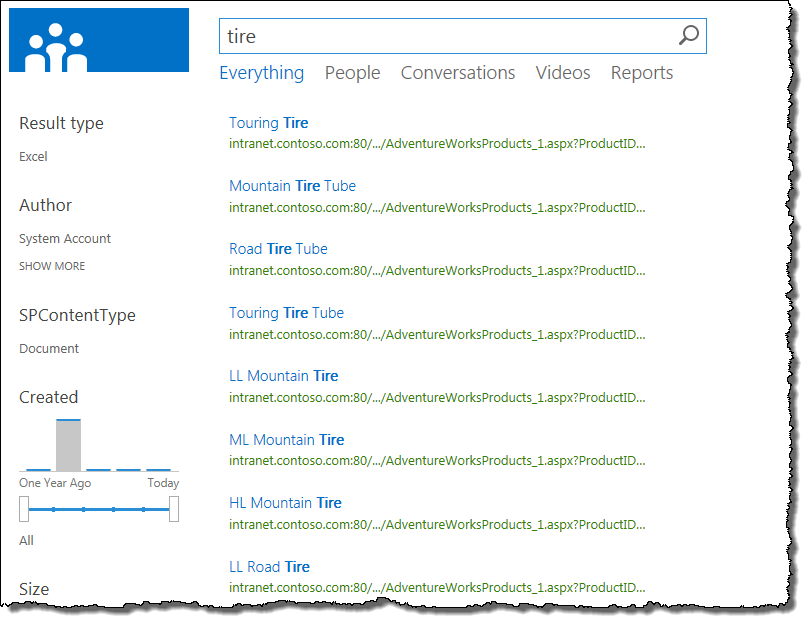The height and width of the screenshot is (623, 809).
Task: Filter results by Excel result type
Action: (33, 156)
